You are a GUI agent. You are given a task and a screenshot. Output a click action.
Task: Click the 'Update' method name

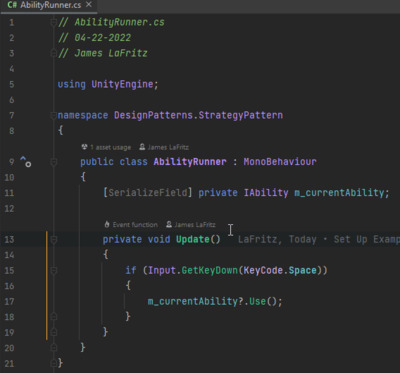193,239
